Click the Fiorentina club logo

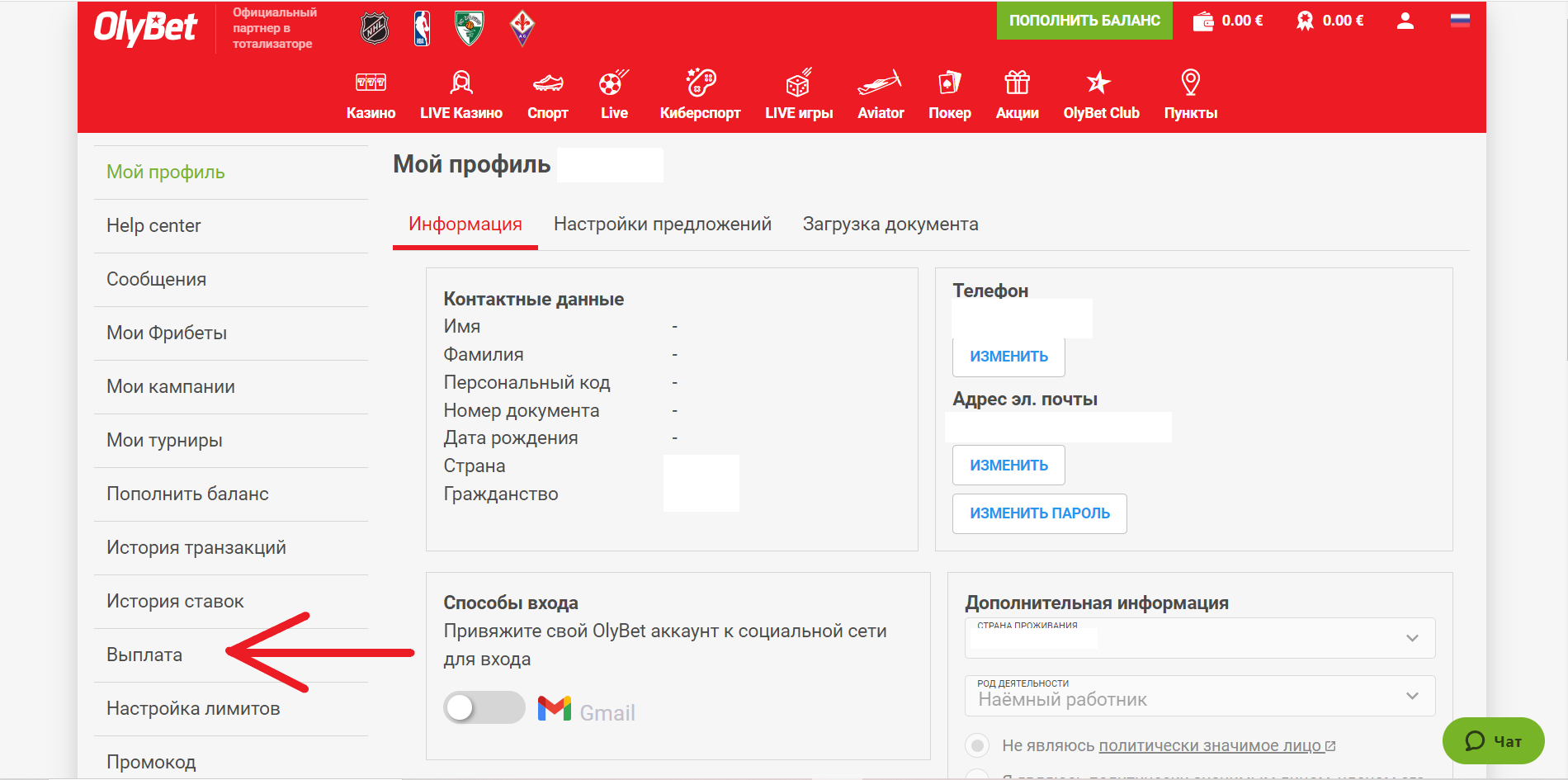pyautogui.click(x=522, y=28)
